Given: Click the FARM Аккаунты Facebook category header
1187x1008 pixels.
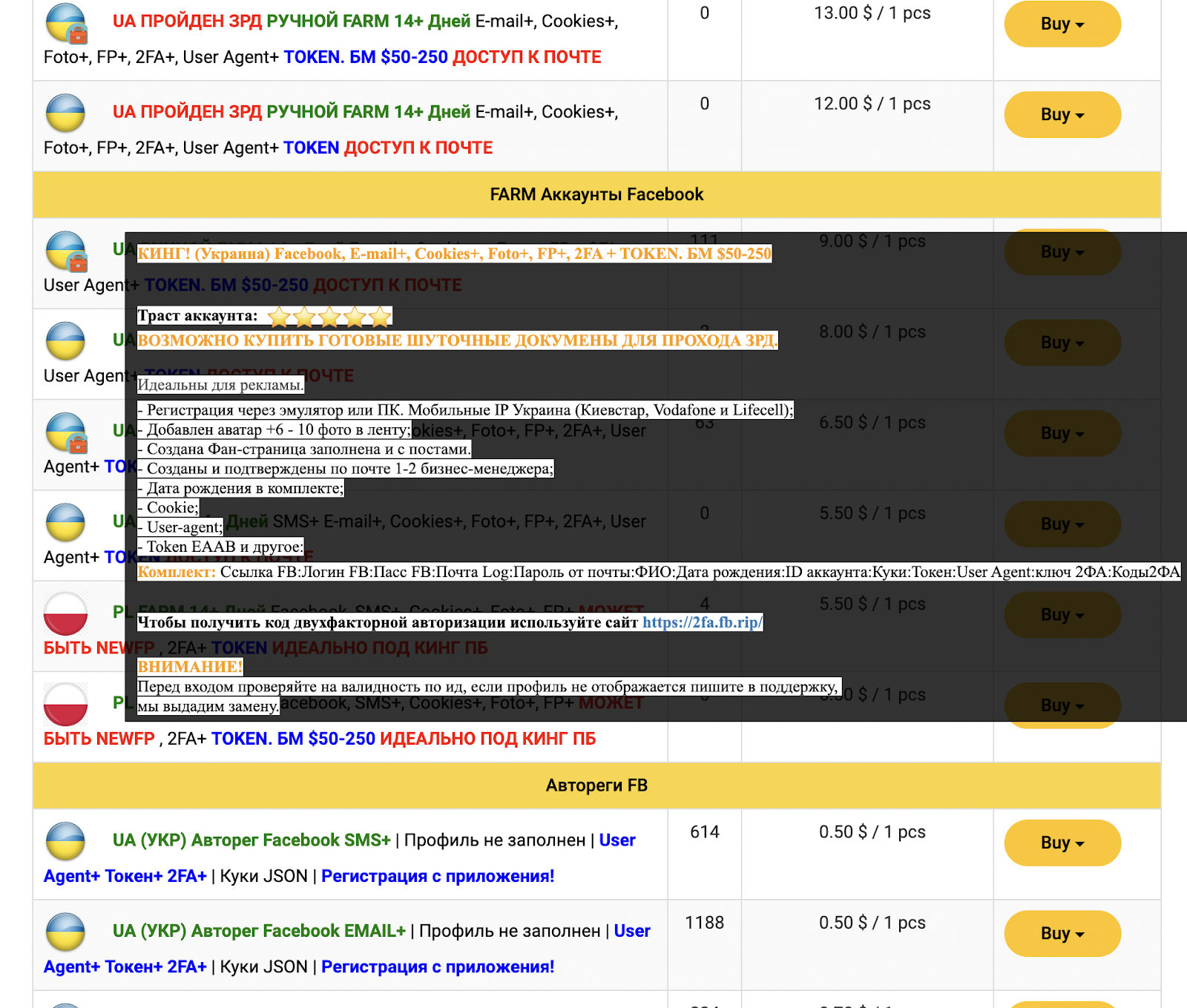Looking at the screenshot, I should [596, 194].
